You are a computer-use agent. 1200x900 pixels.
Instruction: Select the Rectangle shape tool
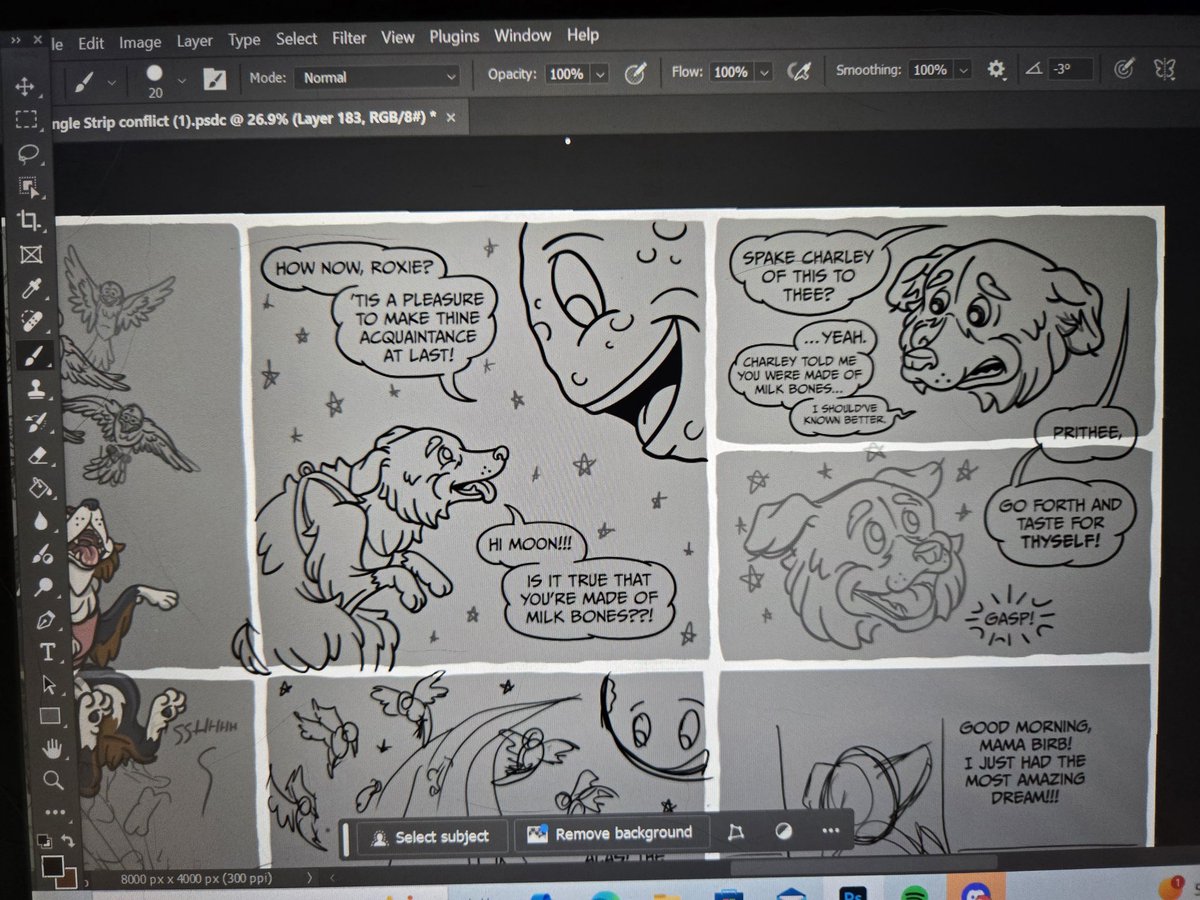click(50, 716)
